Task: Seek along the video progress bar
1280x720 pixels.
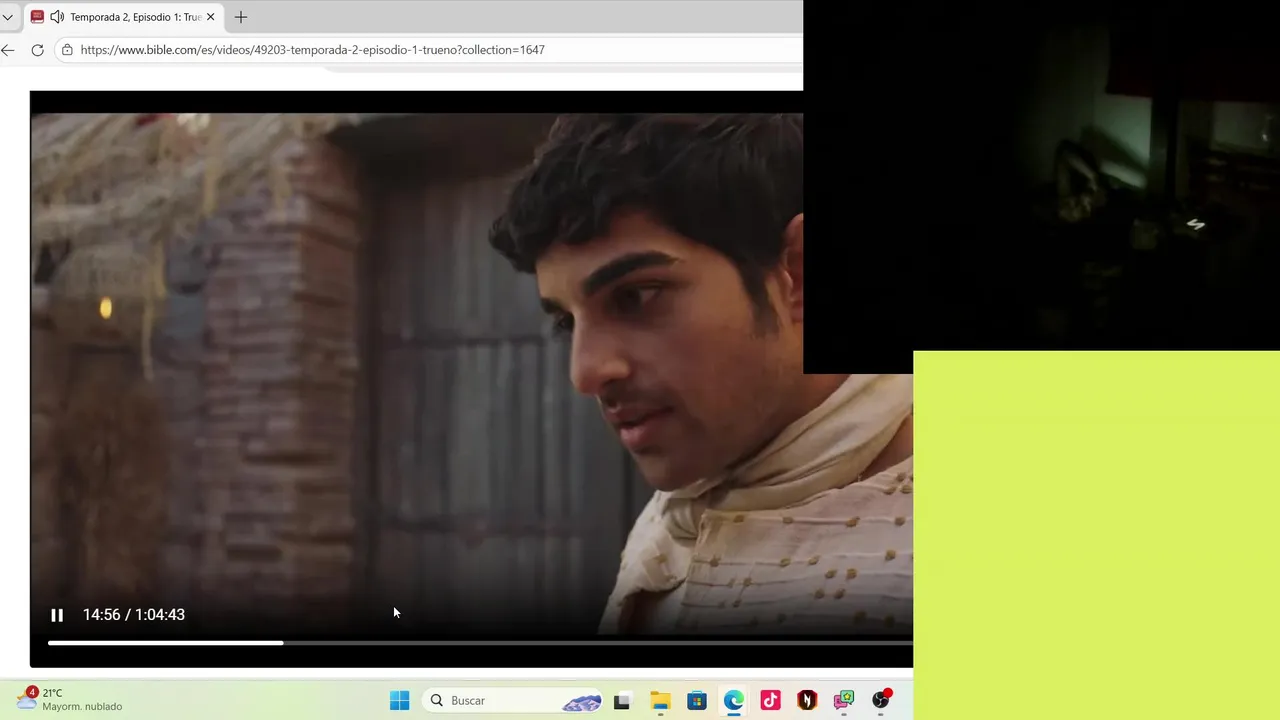Action: (x=480, y=643)
